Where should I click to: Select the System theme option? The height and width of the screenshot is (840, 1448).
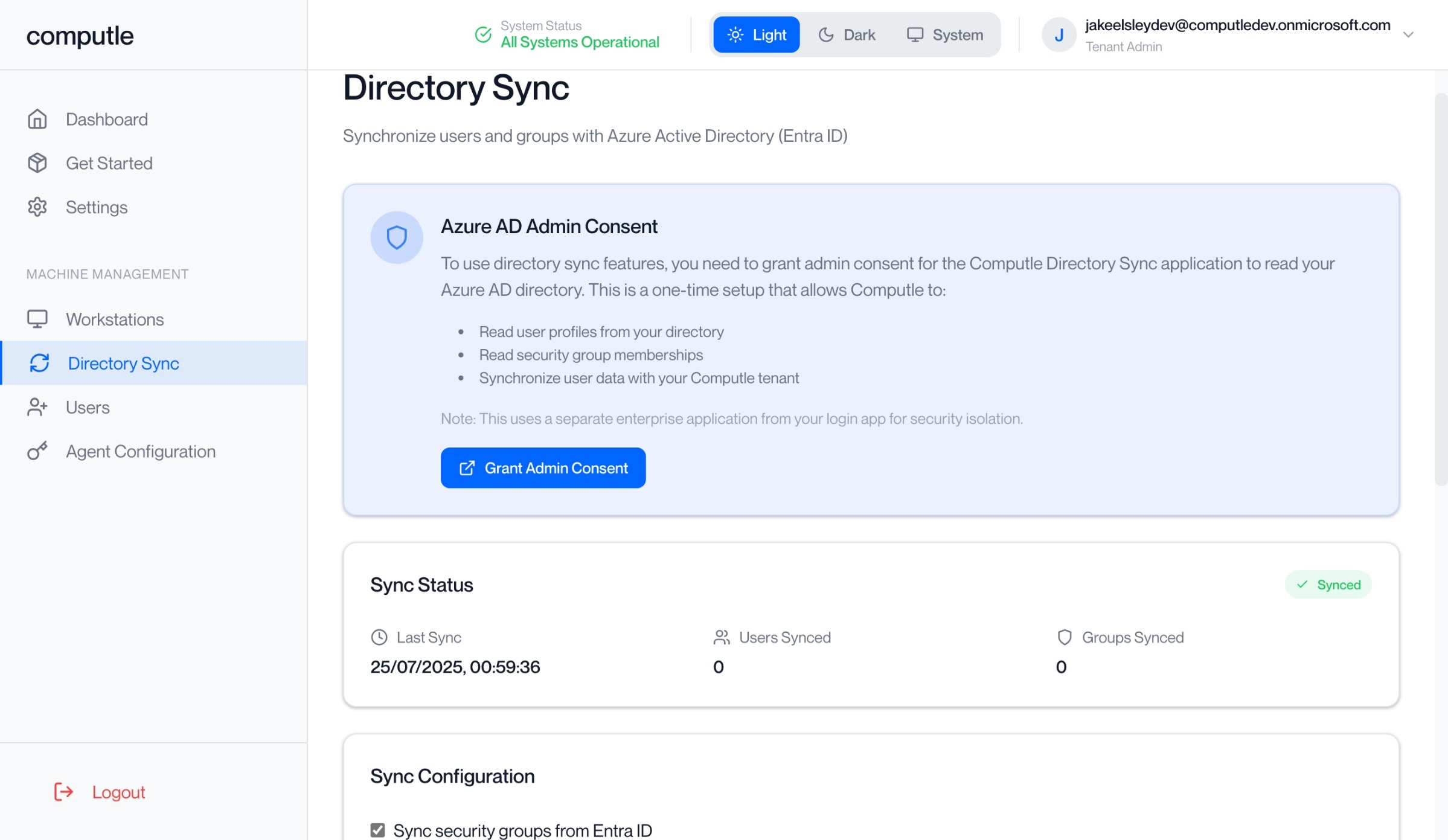tap(945, 34)
